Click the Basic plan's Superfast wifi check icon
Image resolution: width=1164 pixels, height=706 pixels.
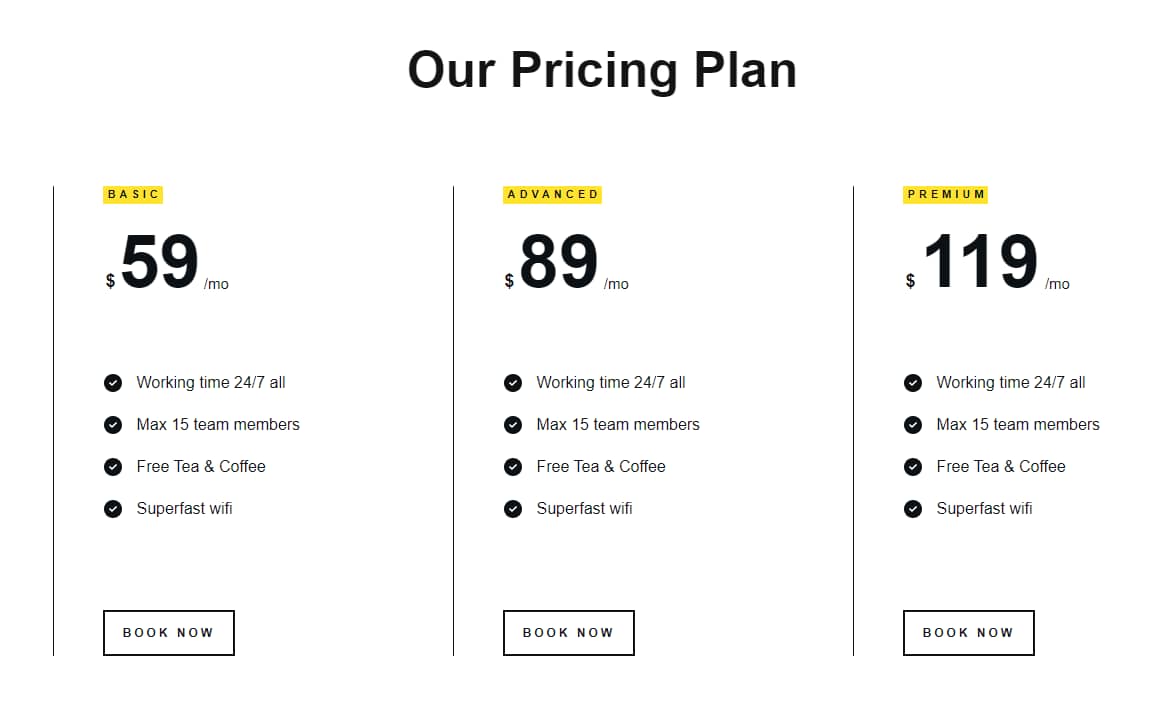113,509
